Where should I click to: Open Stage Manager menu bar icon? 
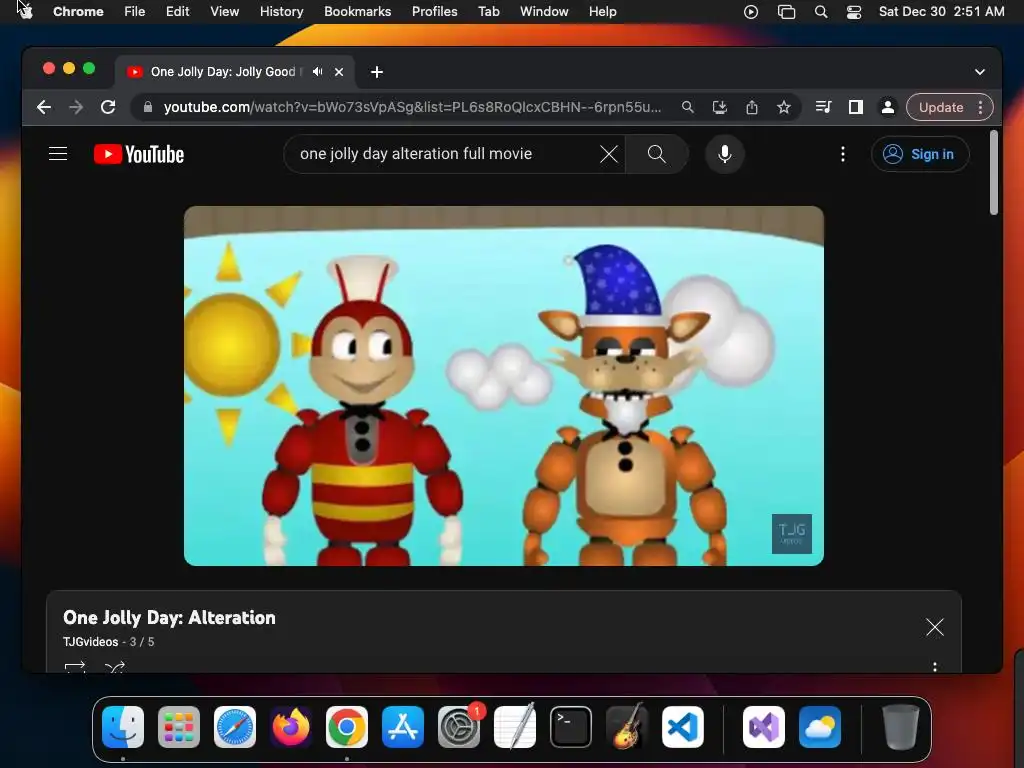[786, 12]
